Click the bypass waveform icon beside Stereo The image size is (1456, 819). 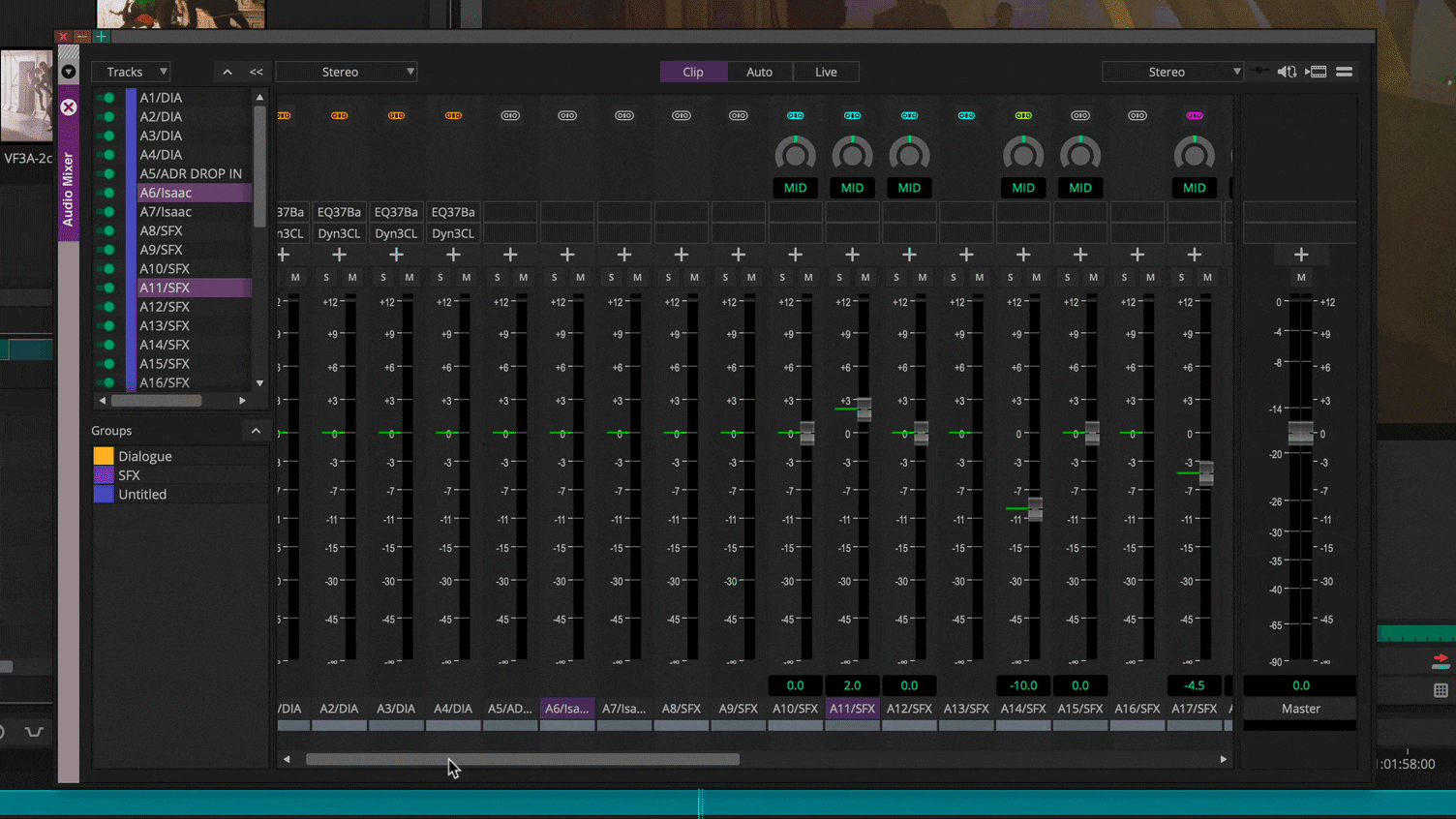pyautogui.click(x=1259, y=71)
